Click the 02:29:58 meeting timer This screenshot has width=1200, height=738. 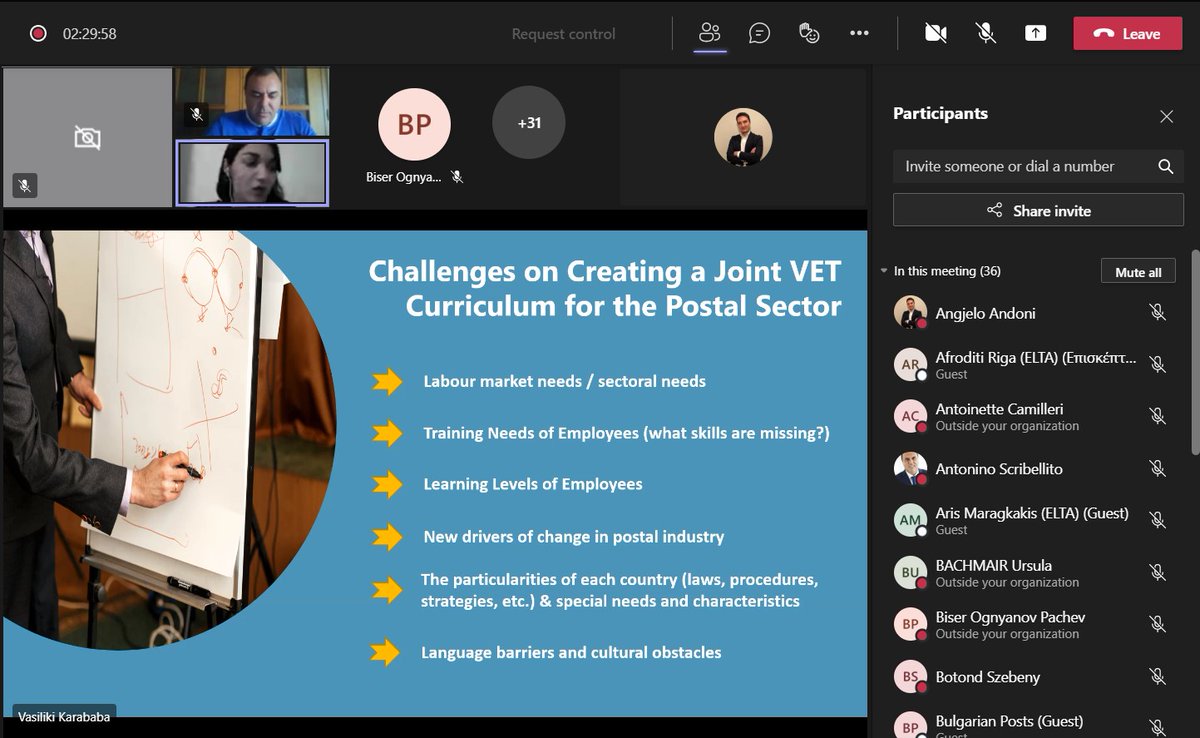(x=89, y=34)
